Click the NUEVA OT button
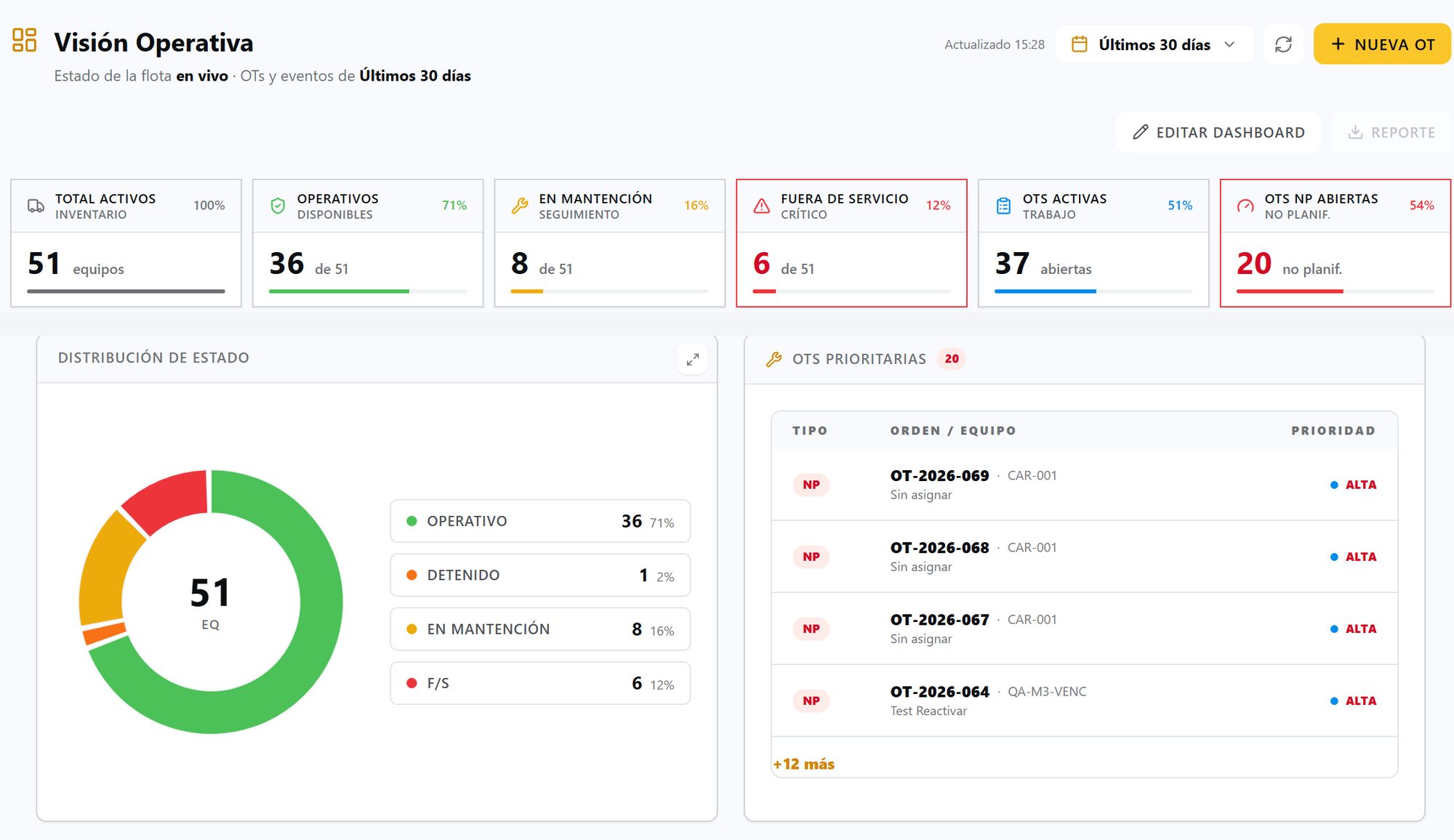1454x840 pixels. (x=1382, y=44)
